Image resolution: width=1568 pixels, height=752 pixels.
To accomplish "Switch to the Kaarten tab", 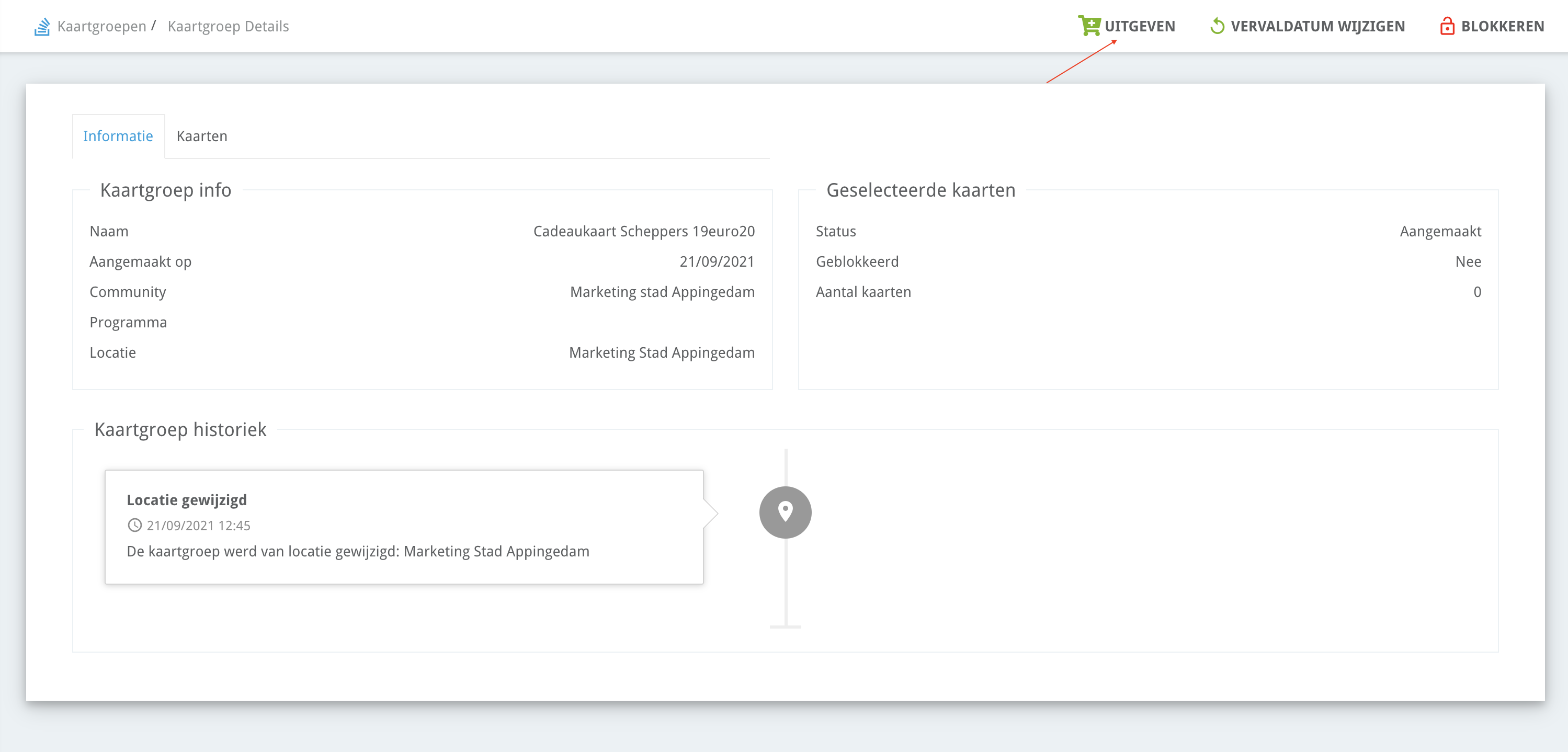I will 201,136.
